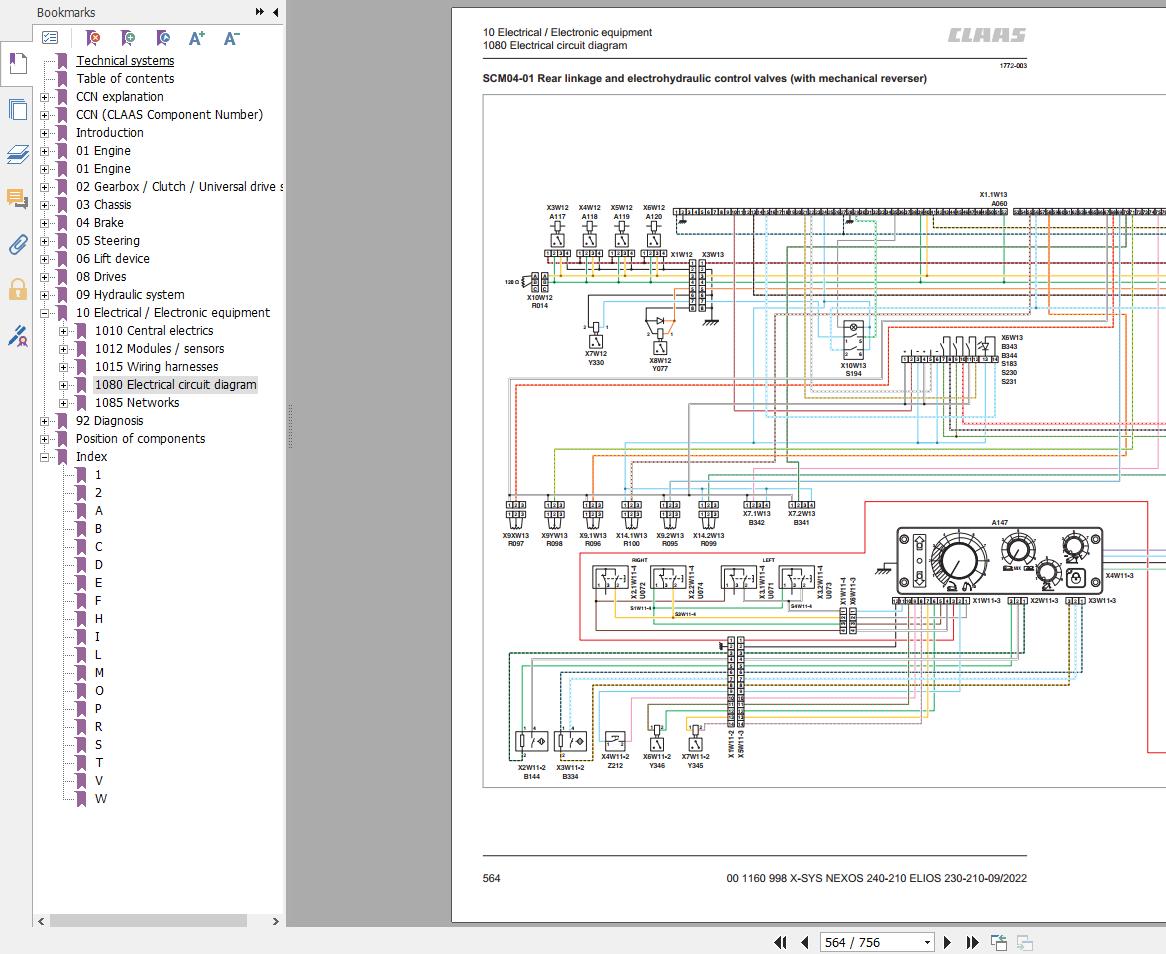Open the page number dropdown
This screenshot has height=954, width=1166.
(926, 942)
